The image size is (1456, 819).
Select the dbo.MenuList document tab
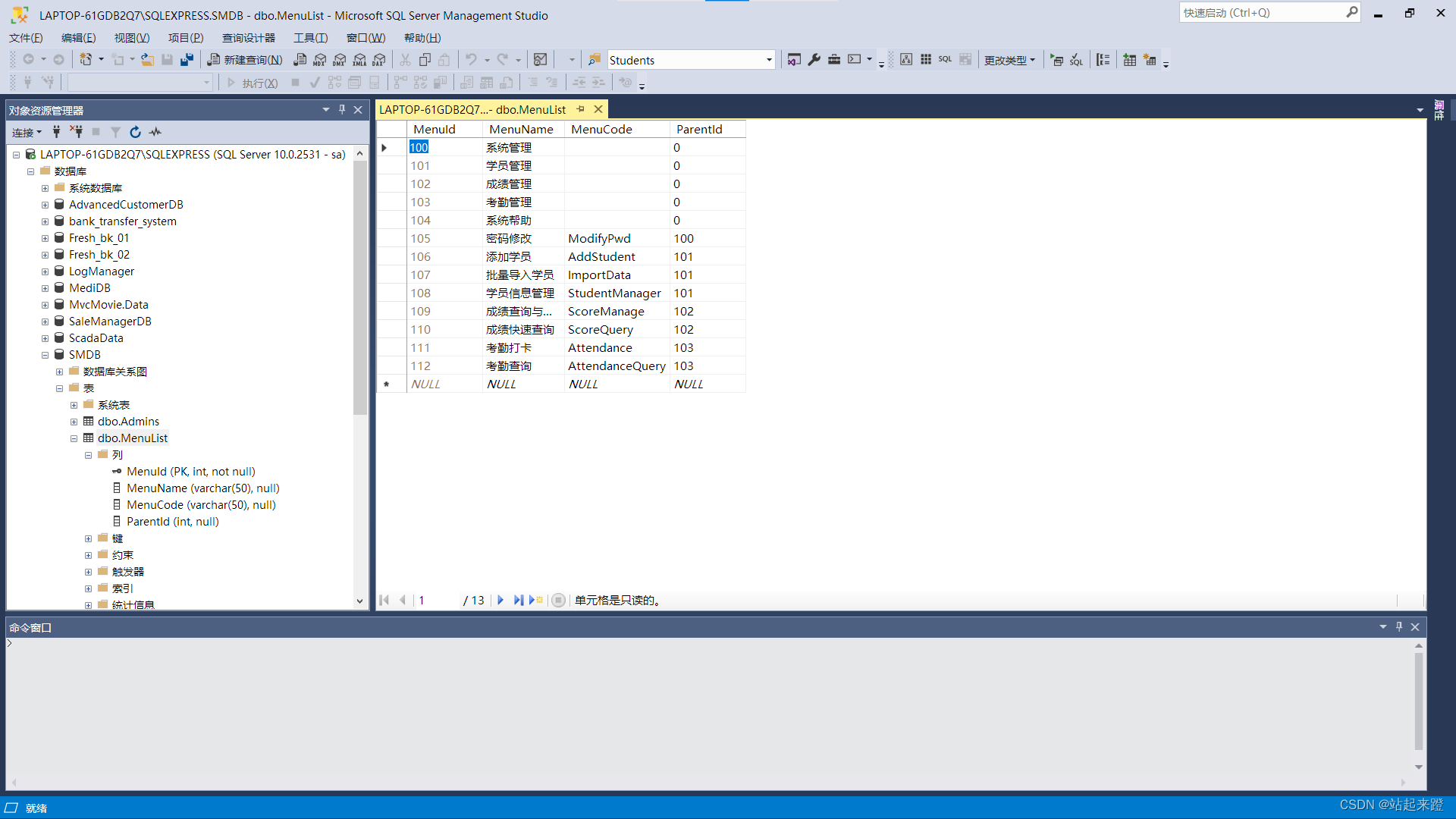(x=472, y=110)
